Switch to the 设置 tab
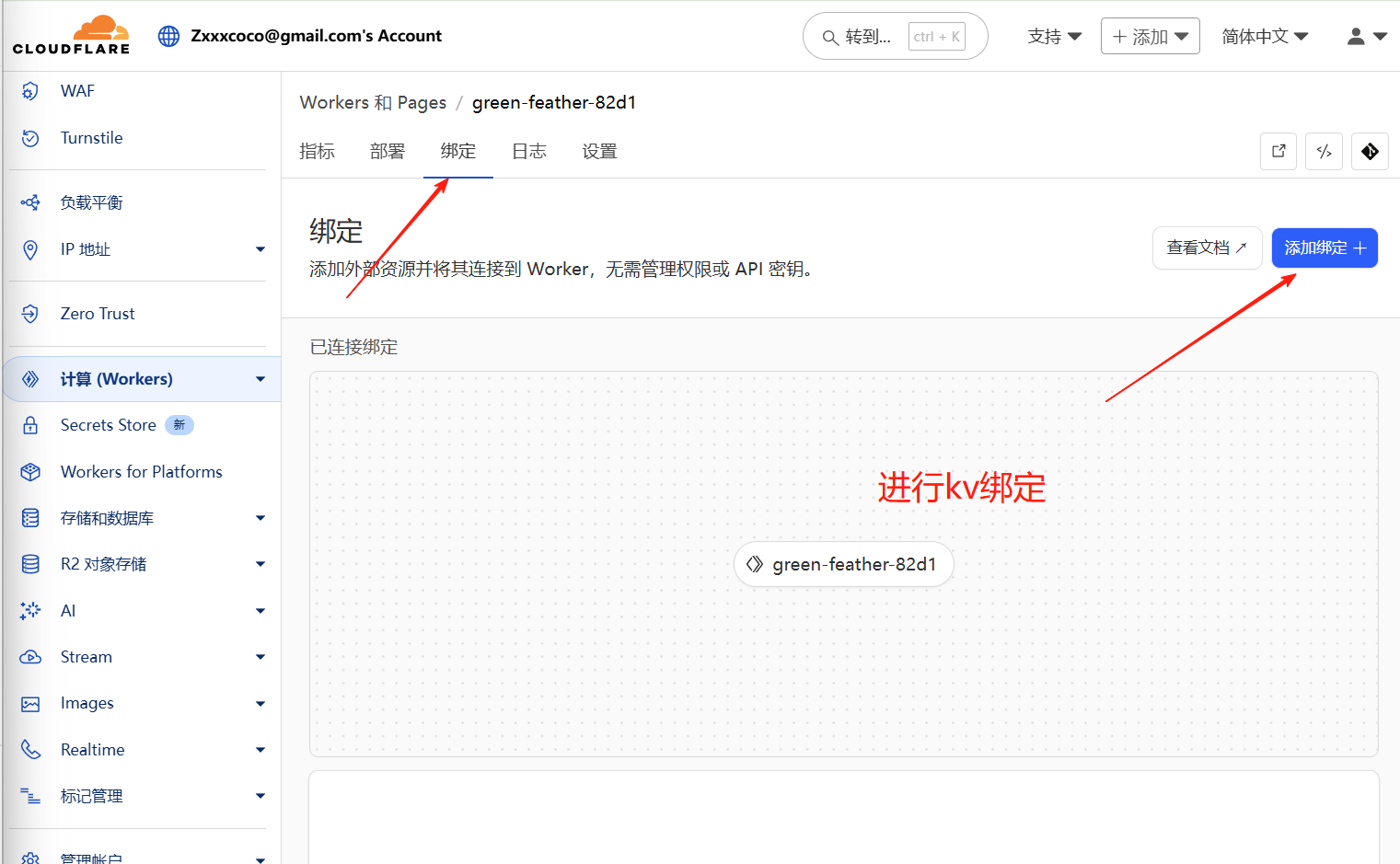1400x864 pixels. tap(599, 152)
